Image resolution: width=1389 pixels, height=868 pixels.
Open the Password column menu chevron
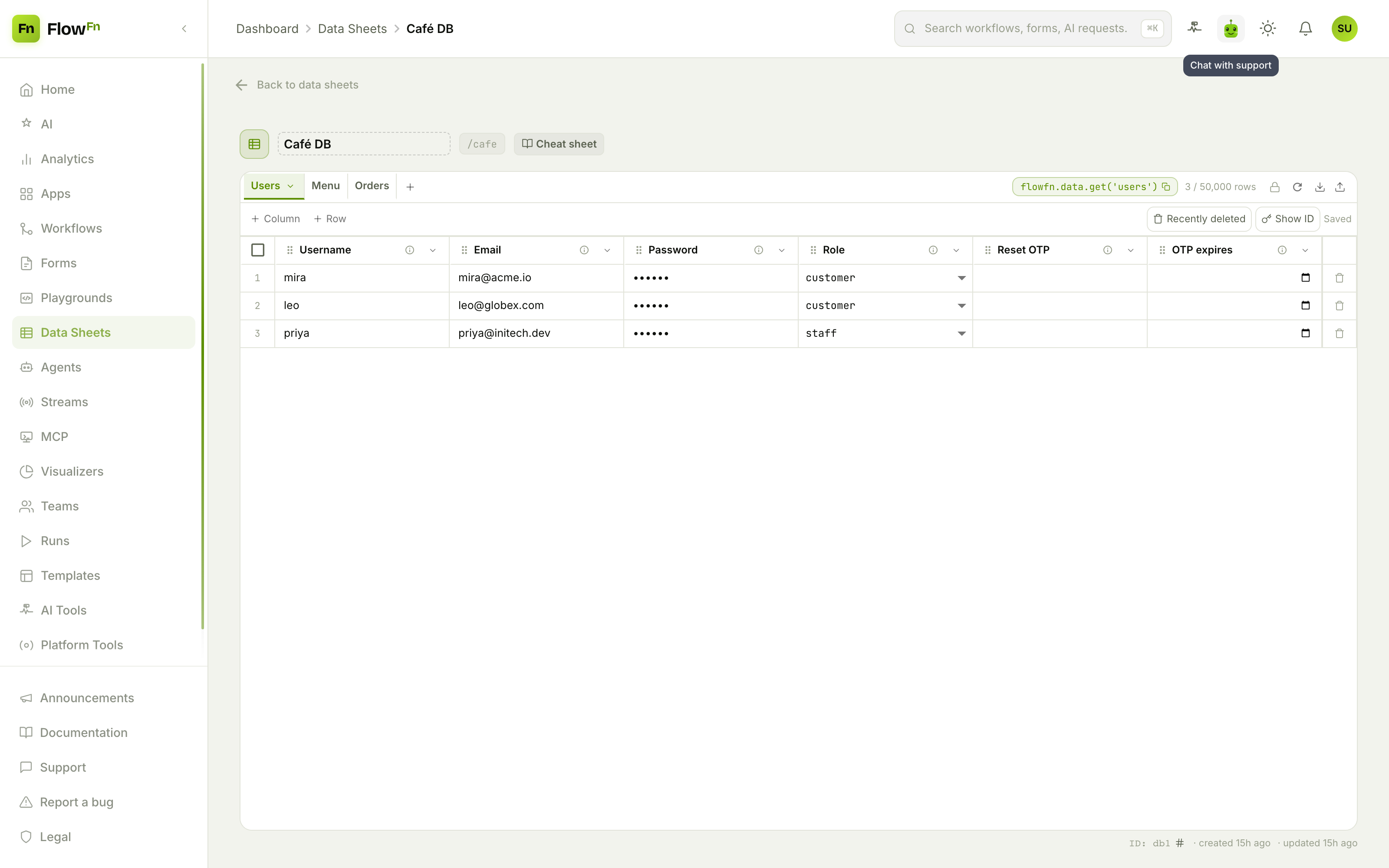tap(782, 250)
